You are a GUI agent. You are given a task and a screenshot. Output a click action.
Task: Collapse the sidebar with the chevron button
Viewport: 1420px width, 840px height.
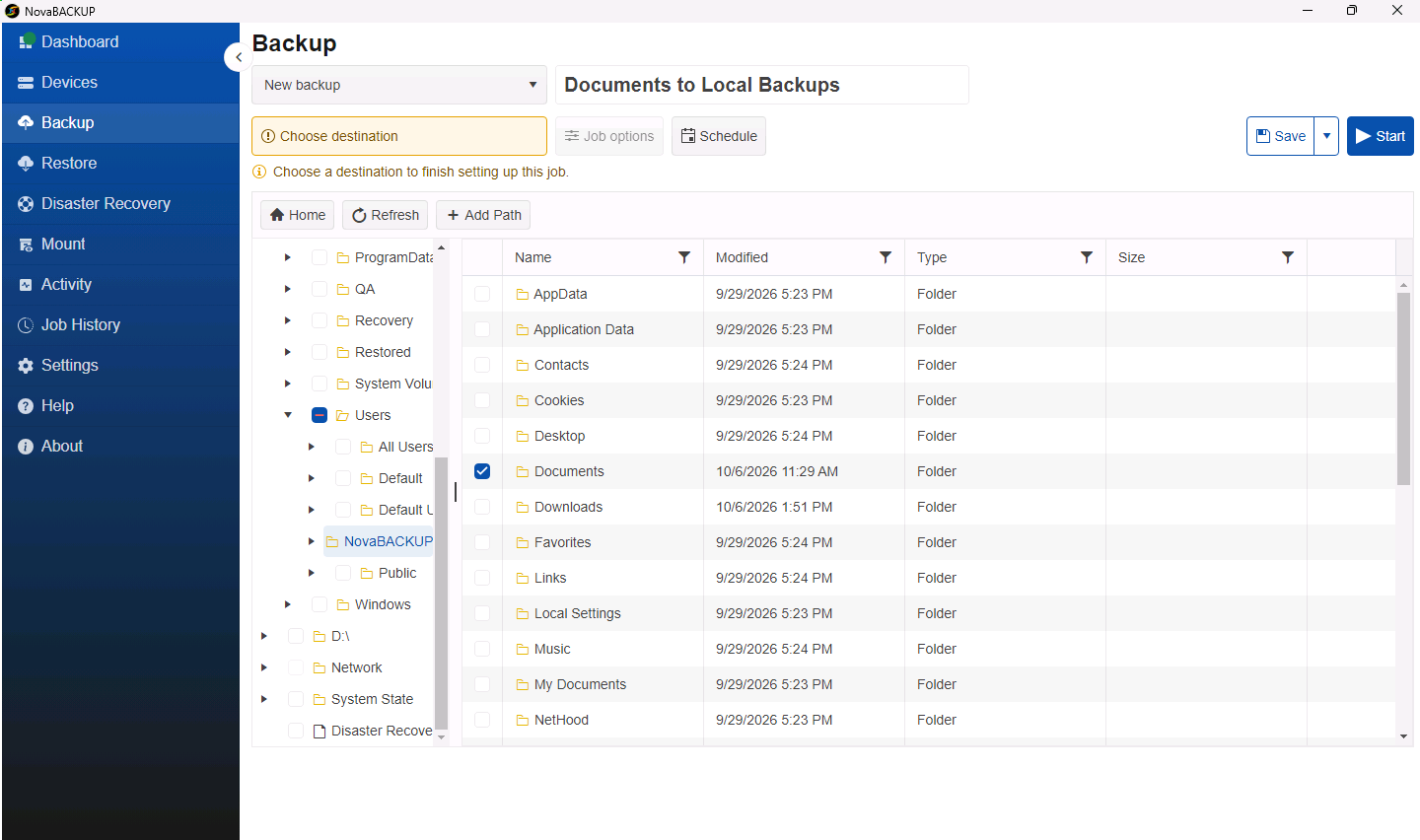click(x=238, y=57)
